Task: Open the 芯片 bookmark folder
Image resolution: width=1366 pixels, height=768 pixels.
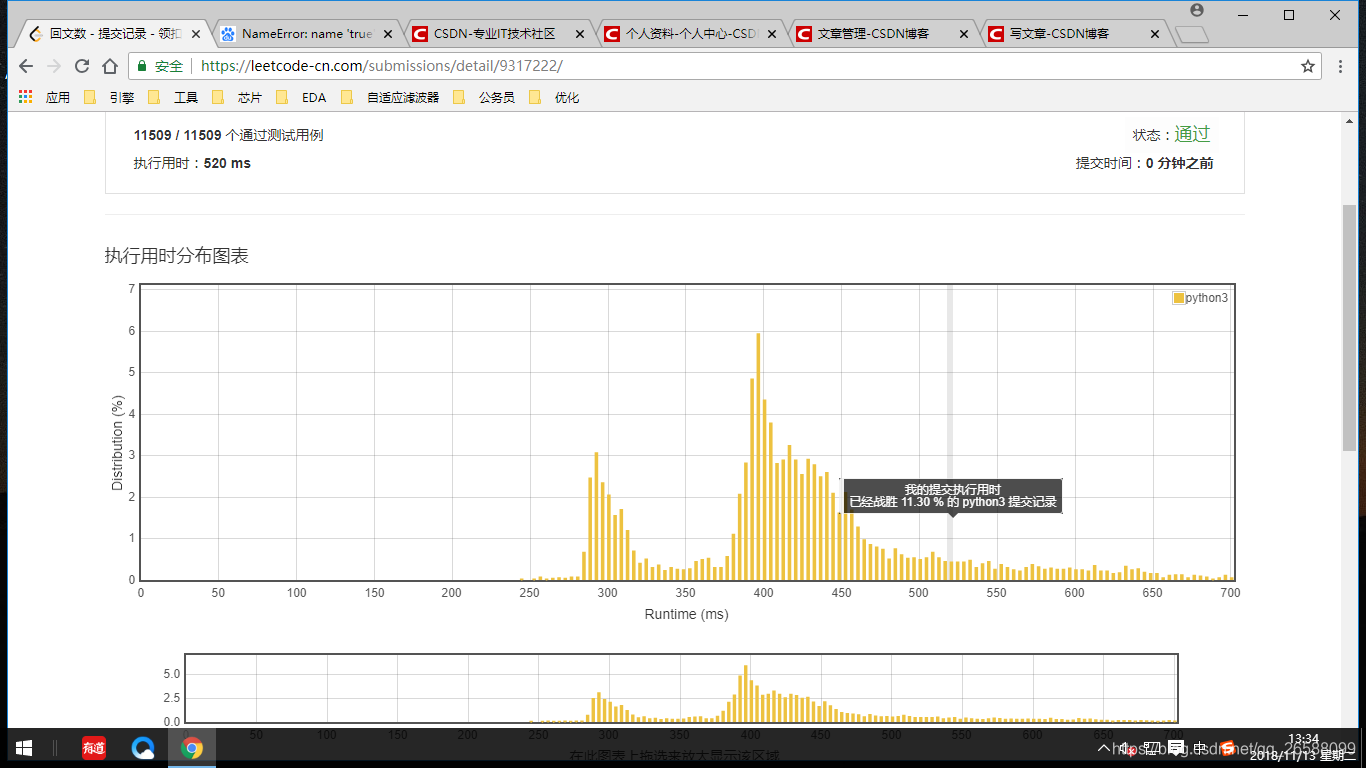Action: click(x=237, y=97)
